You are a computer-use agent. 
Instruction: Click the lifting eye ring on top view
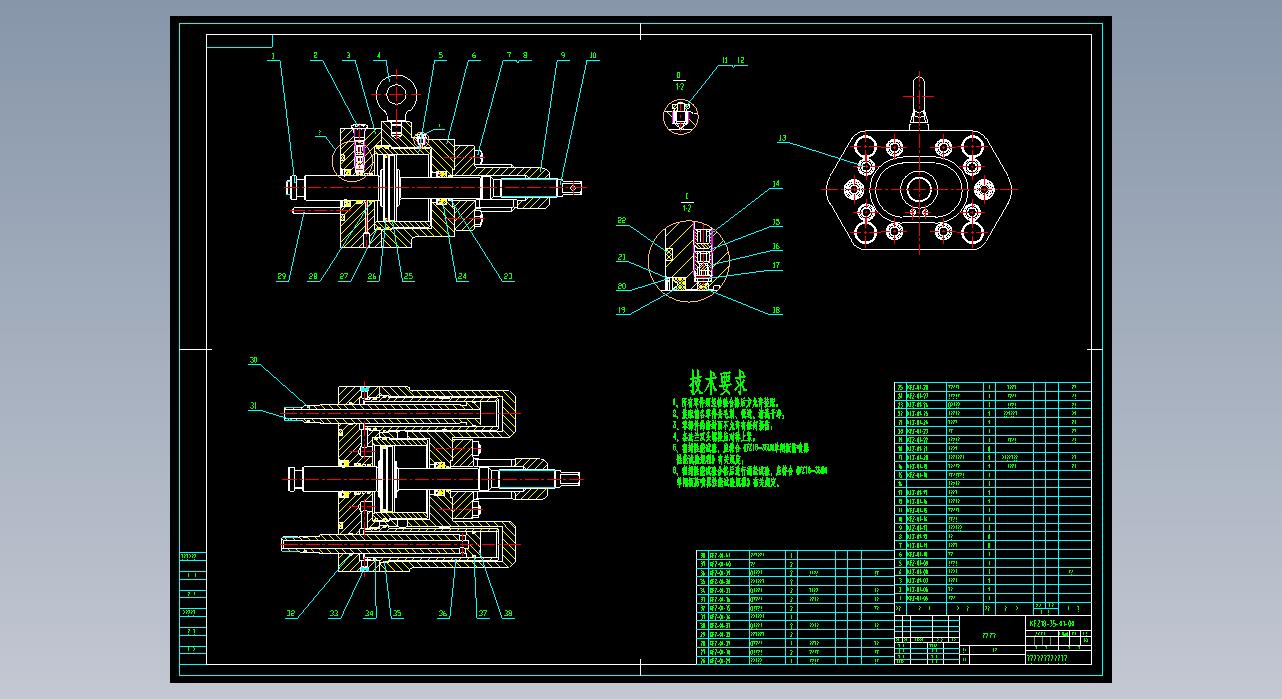pyautogui.click(x=396, y=95)
